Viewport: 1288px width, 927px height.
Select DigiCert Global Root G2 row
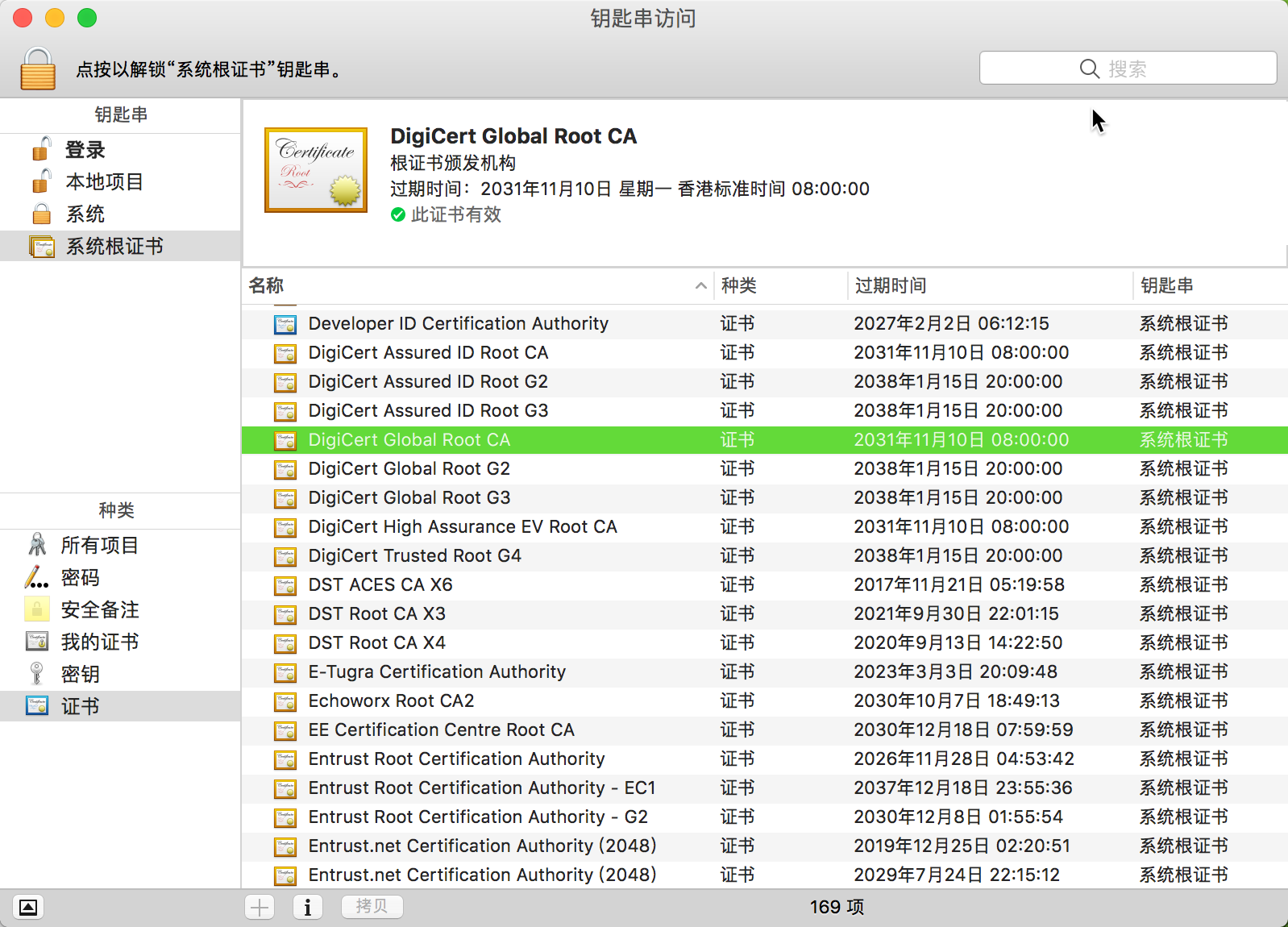(765, 469)
